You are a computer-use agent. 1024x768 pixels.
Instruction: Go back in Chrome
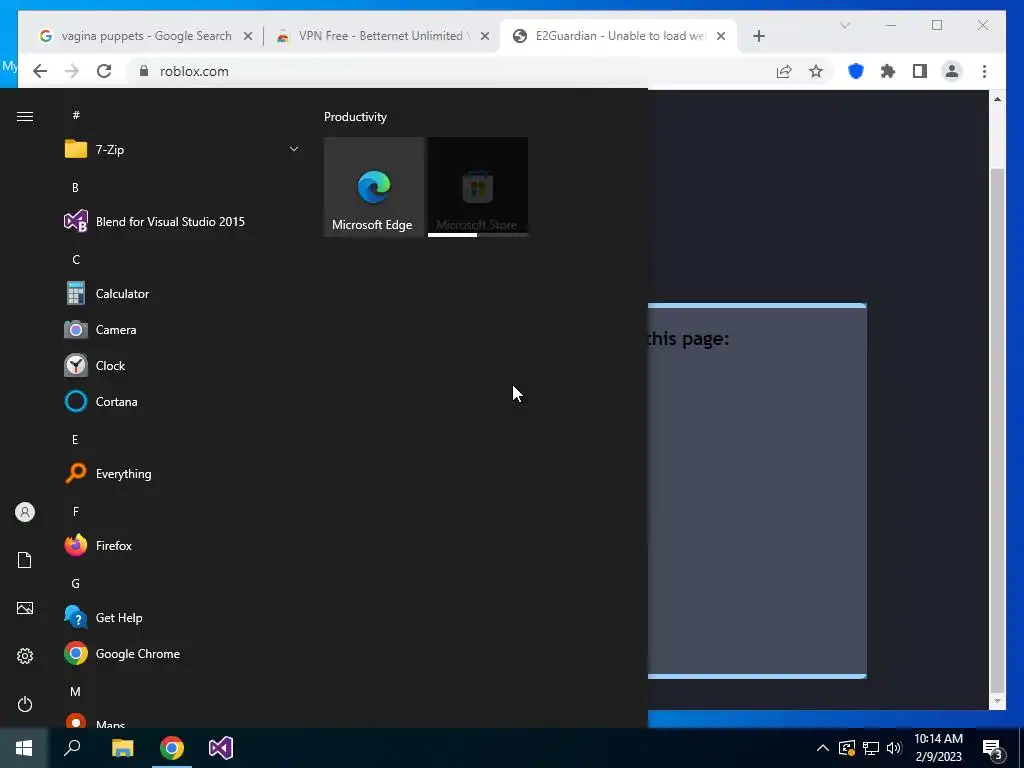pyautogui.click(x=40, y=71)
